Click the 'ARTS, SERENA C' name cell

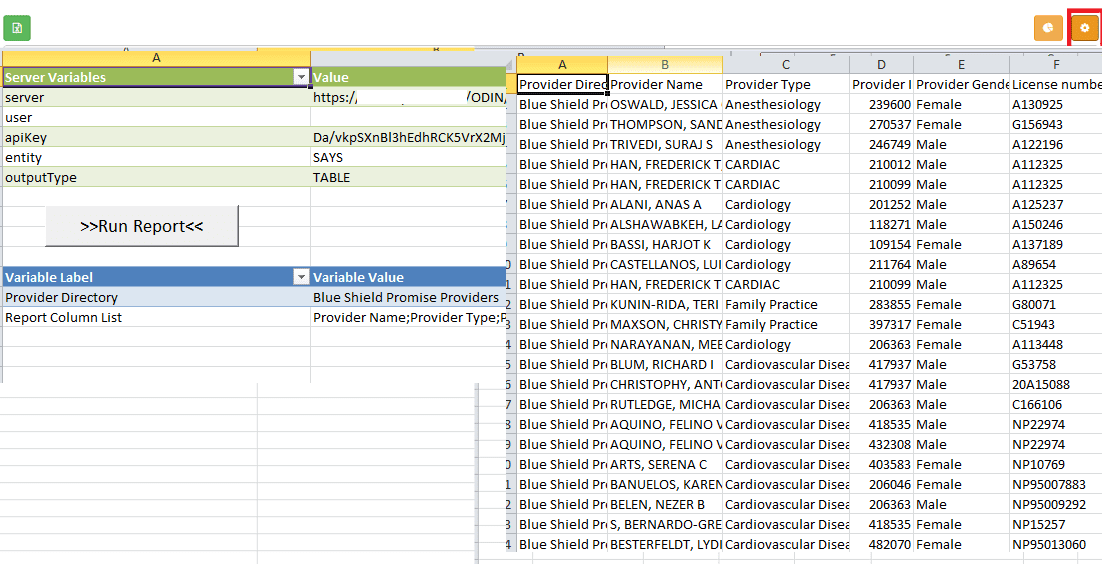pyautogui.click(x=665, y=465)
